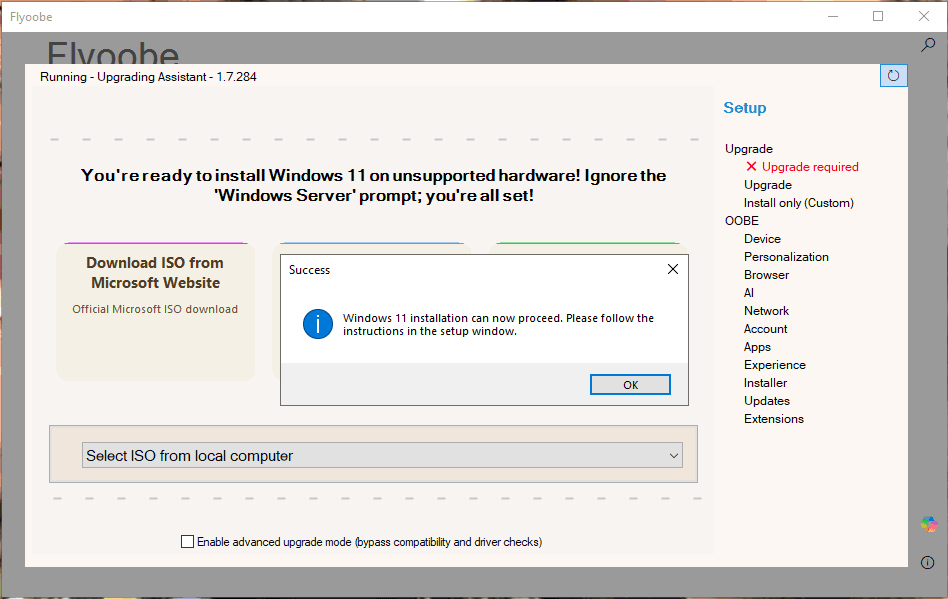Select the indented Upgrade sub-item under Upgrade required
Screen dimensions: 948x599
coord(768,185)
